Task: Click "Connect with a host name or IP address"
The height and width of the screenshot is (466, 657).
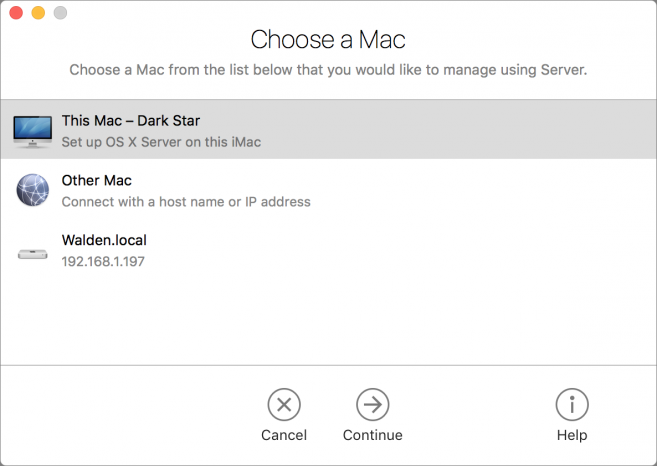Action: coord(186,202)
